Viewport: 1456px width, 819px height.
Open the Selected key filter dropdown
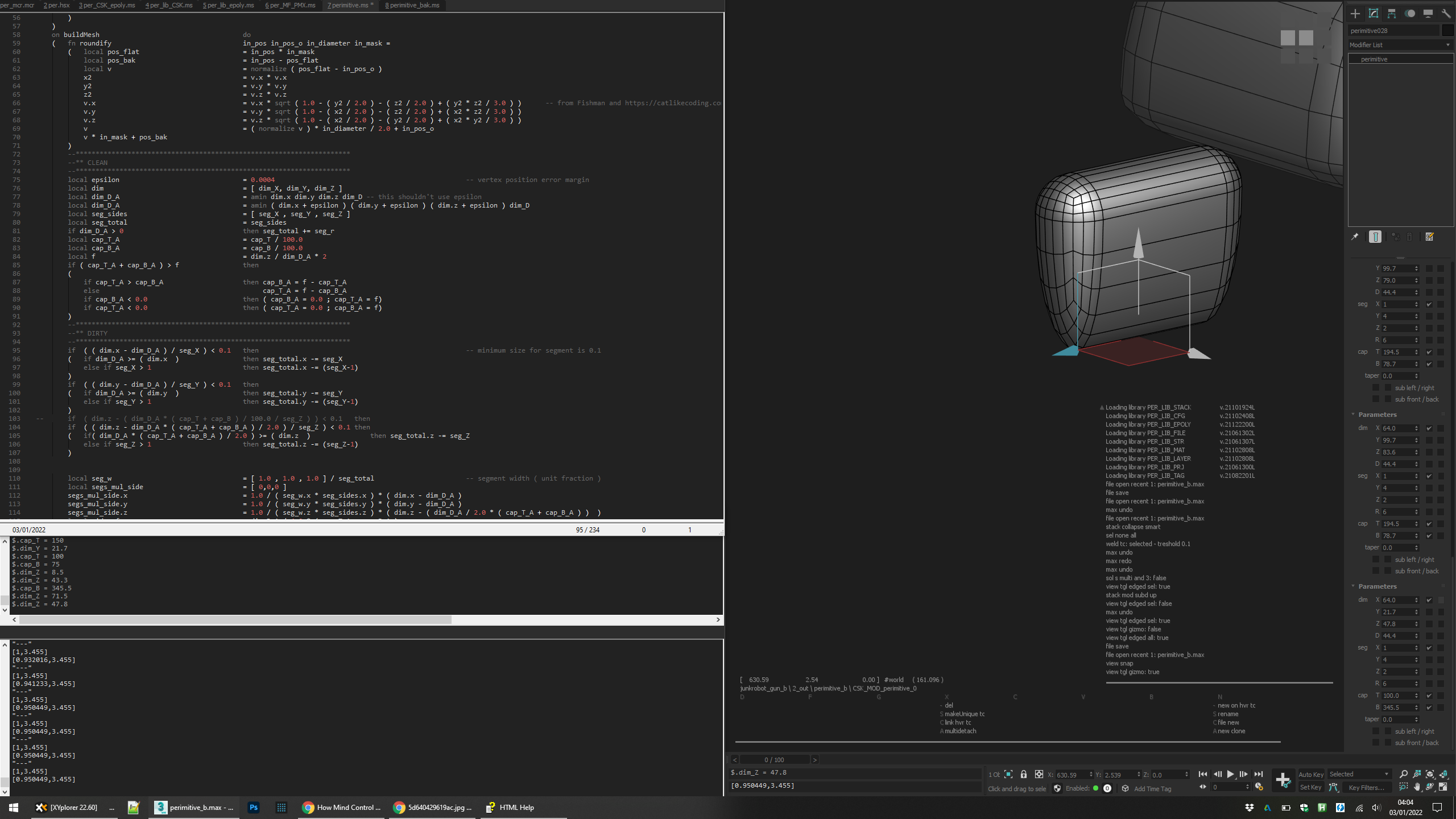[x=1359, y=774]
